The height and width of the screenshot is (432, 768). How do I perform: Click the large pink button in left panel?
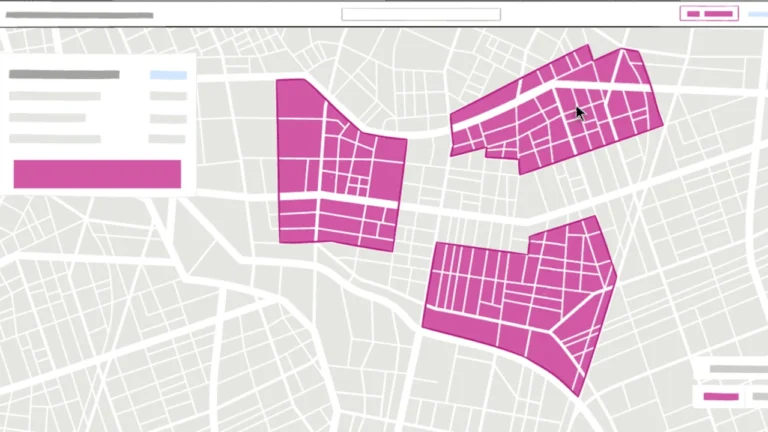97,174
